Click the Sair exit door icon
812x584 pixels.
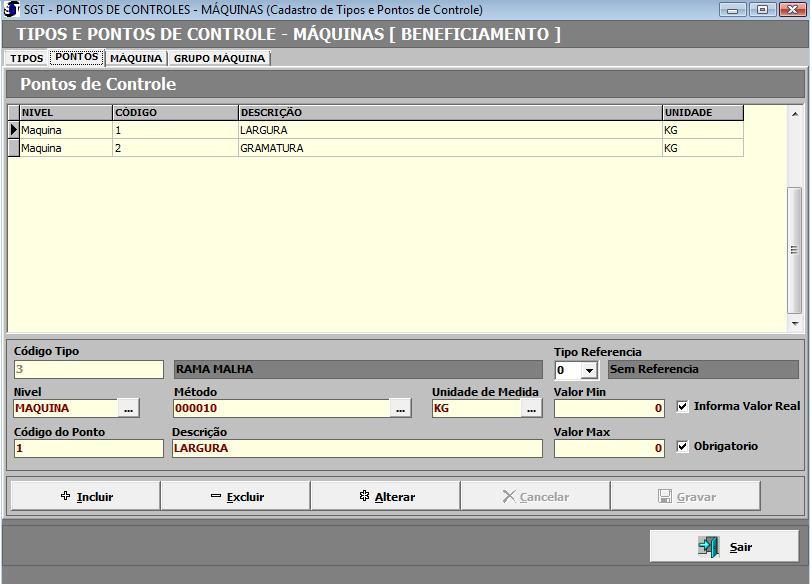pos(709,547)
